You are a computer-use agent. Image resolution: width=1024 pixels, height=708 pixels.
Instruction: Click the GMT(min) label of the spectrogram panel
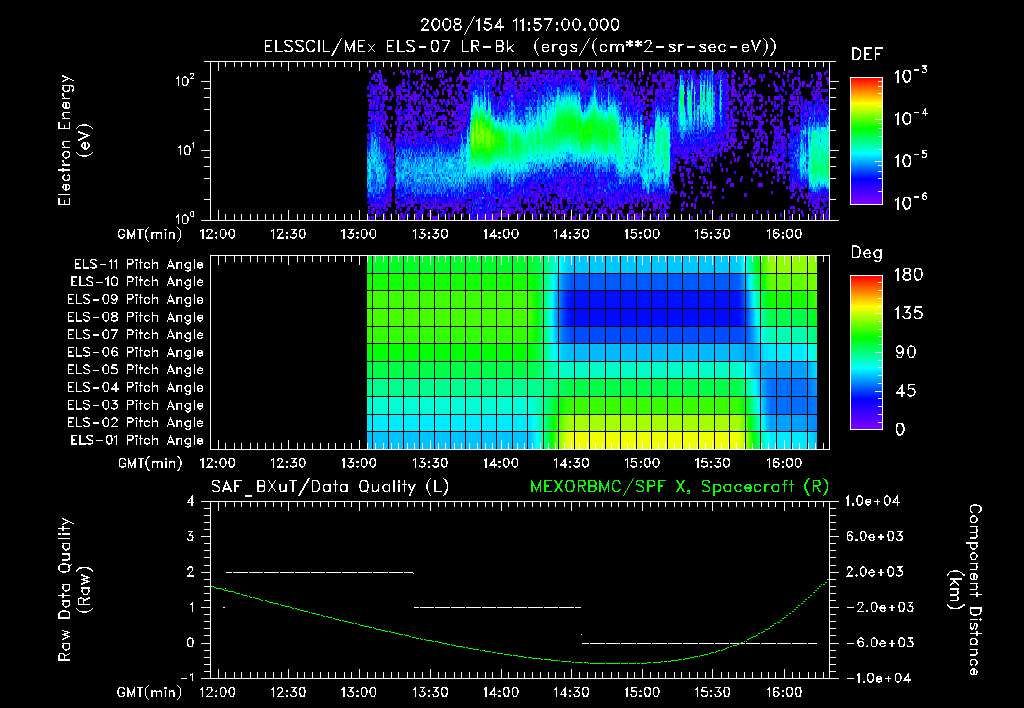click(x=150, y=234)
